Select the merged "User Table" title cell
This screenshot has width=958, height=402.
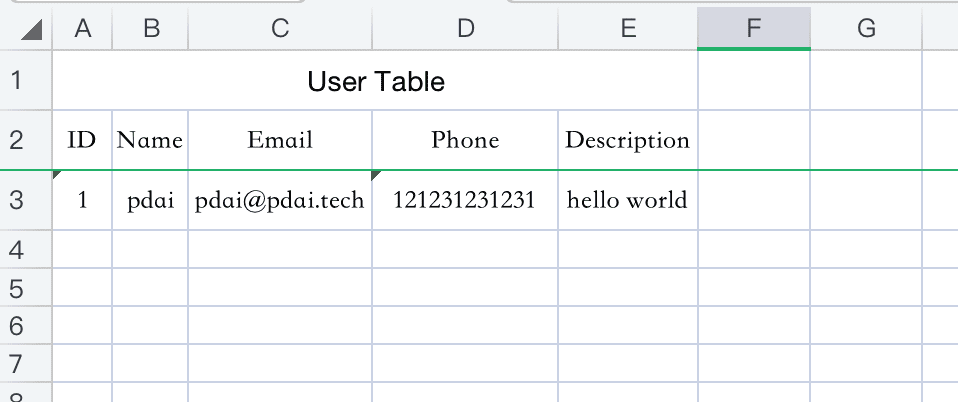point(375,81)
